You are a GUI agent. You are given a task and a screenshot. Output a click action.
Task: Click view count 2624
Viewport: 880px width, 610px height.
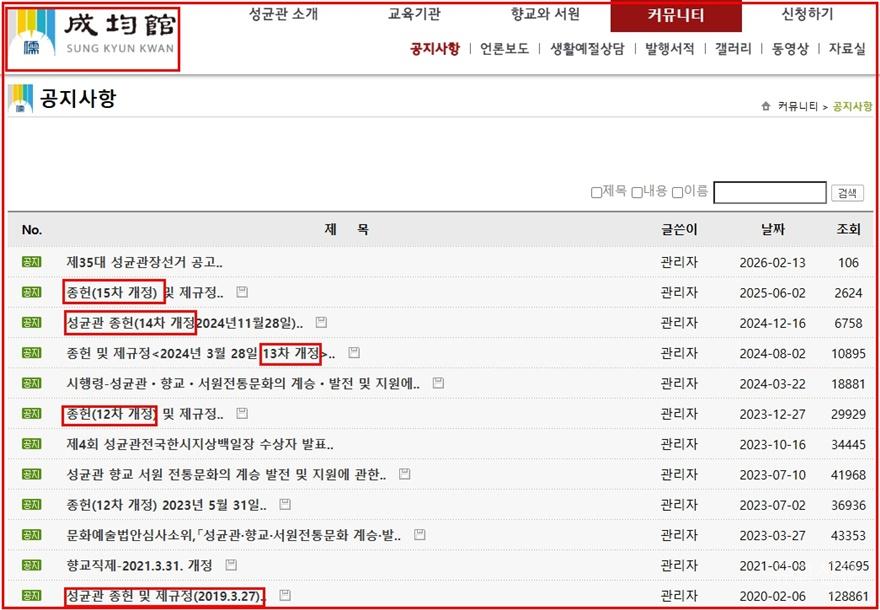click(849, 292)
